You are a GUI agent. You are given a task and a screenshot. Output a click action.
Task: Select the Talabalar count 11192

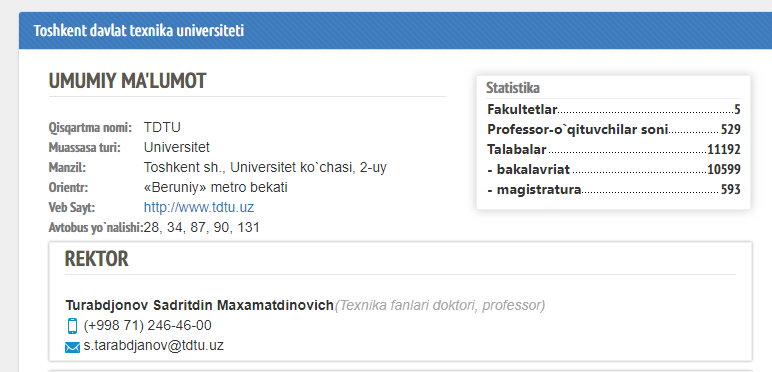[x=724, y=150]
